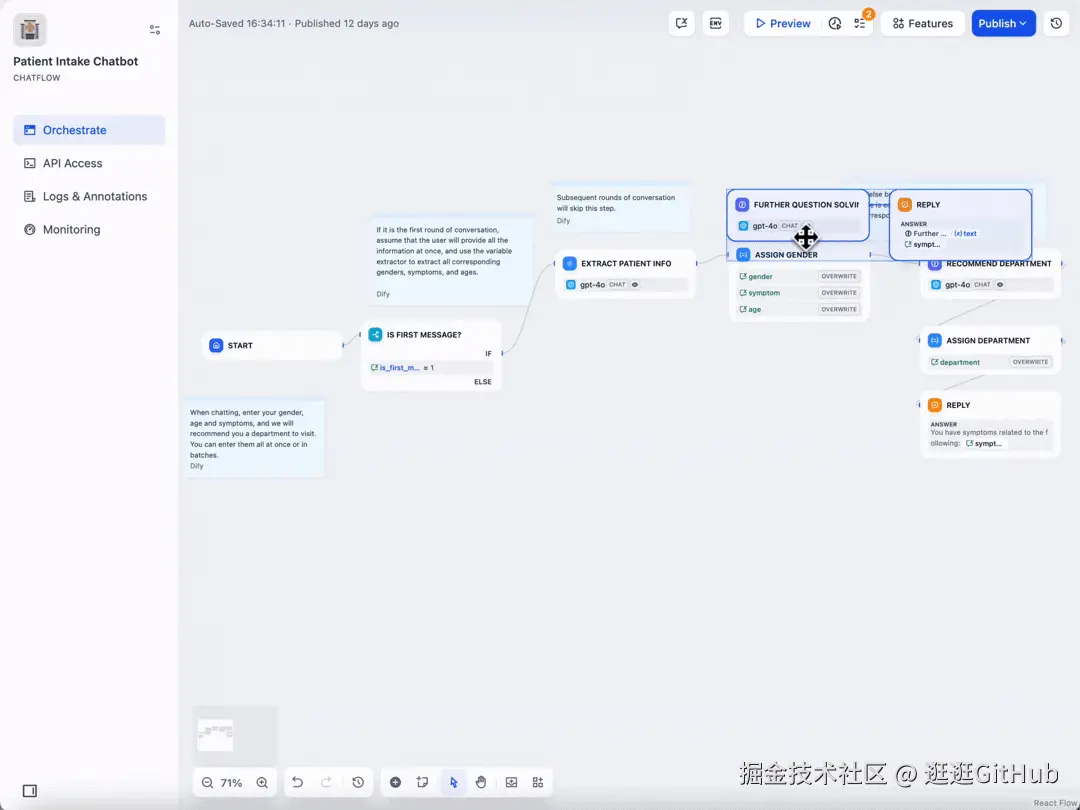
Task: Toggle visibility eye on EXTRACT PATIENT INFO's gpt-4o model
Action: 634,284
